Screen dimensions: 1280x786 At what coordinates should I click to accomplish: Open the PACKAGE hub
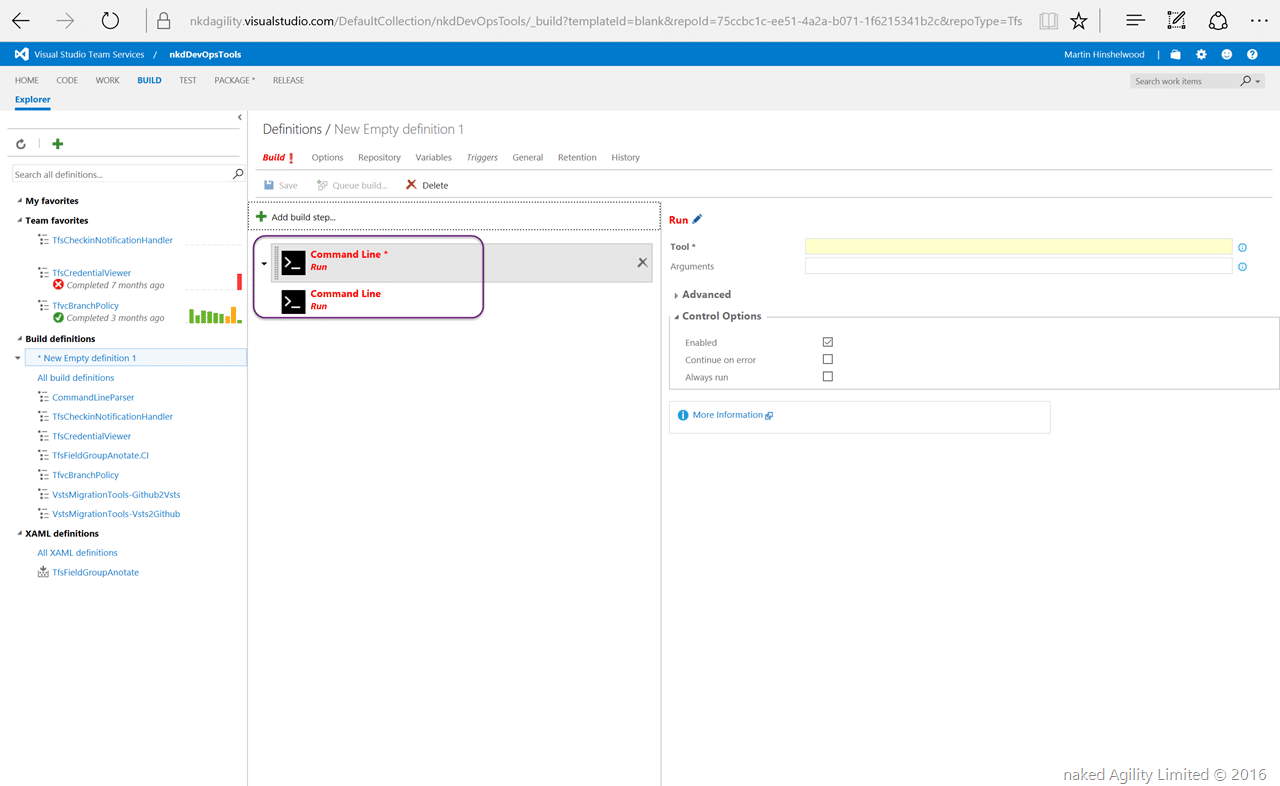point(234,80)
